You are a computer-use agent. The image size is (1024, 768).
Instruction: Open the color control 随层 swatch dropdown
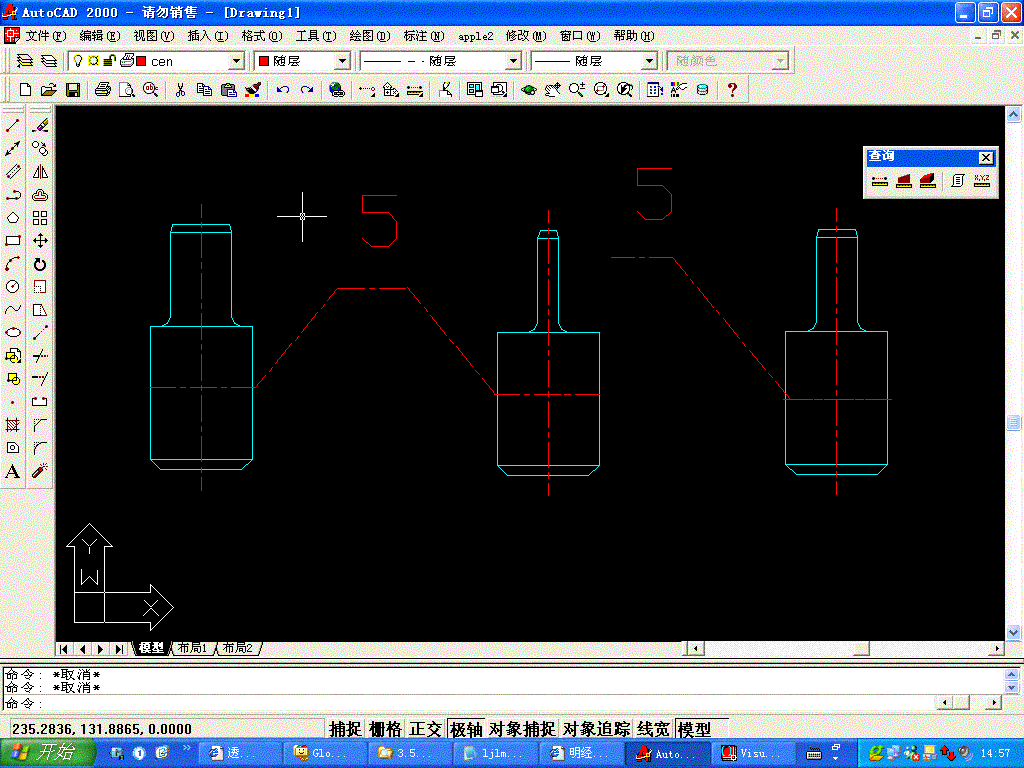click(343, 61)
